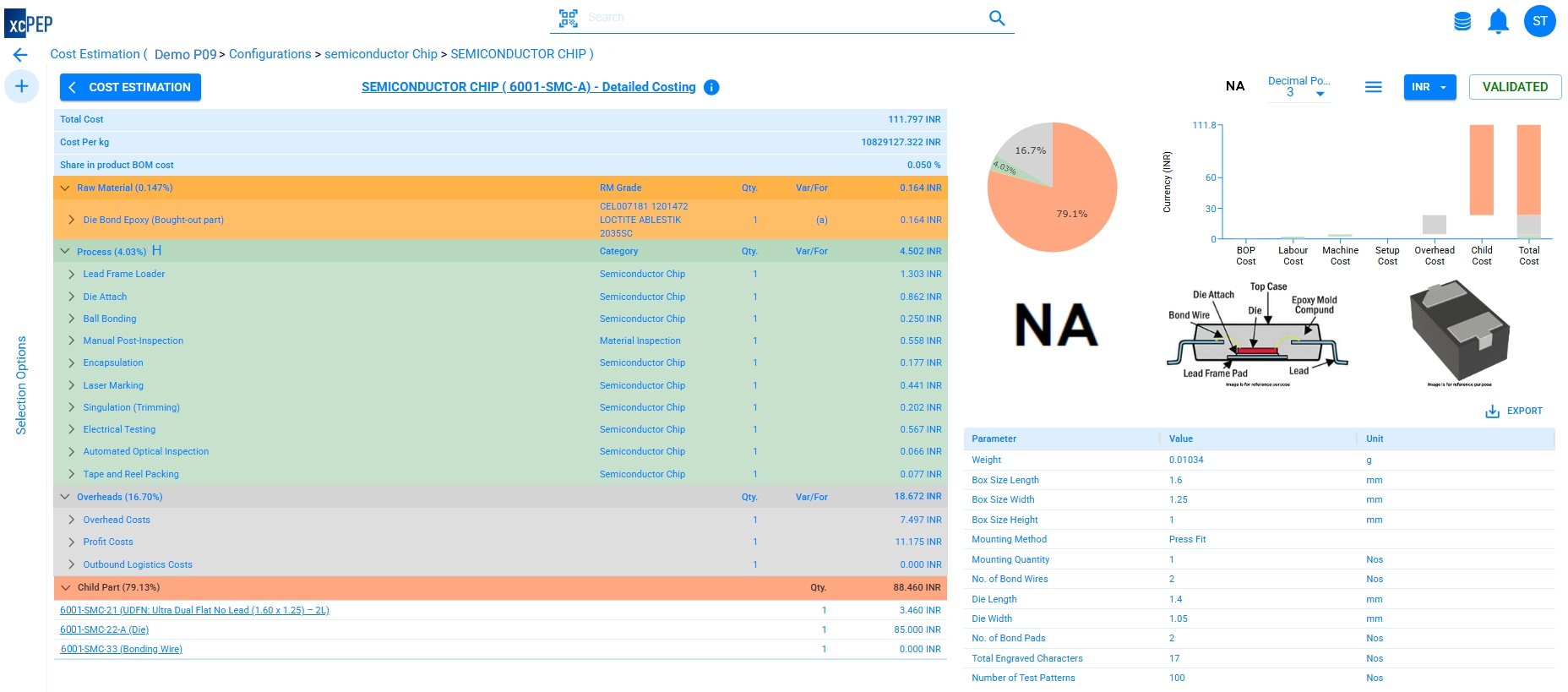Viewport: 1568px width, 692px height.
Task: Click Configurations in the breadcrumb
Action: tap(269, 54)
